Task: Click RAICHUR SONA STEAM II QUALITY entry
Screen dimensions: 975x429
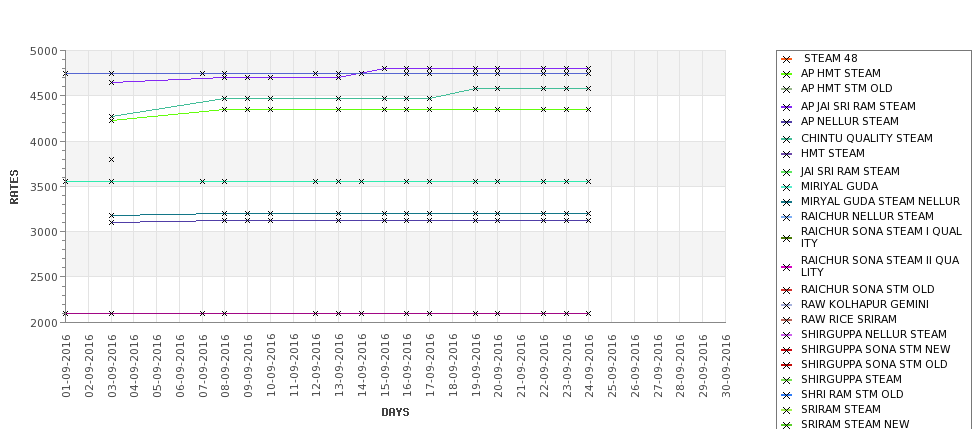Action: click(x=880, y=266)
